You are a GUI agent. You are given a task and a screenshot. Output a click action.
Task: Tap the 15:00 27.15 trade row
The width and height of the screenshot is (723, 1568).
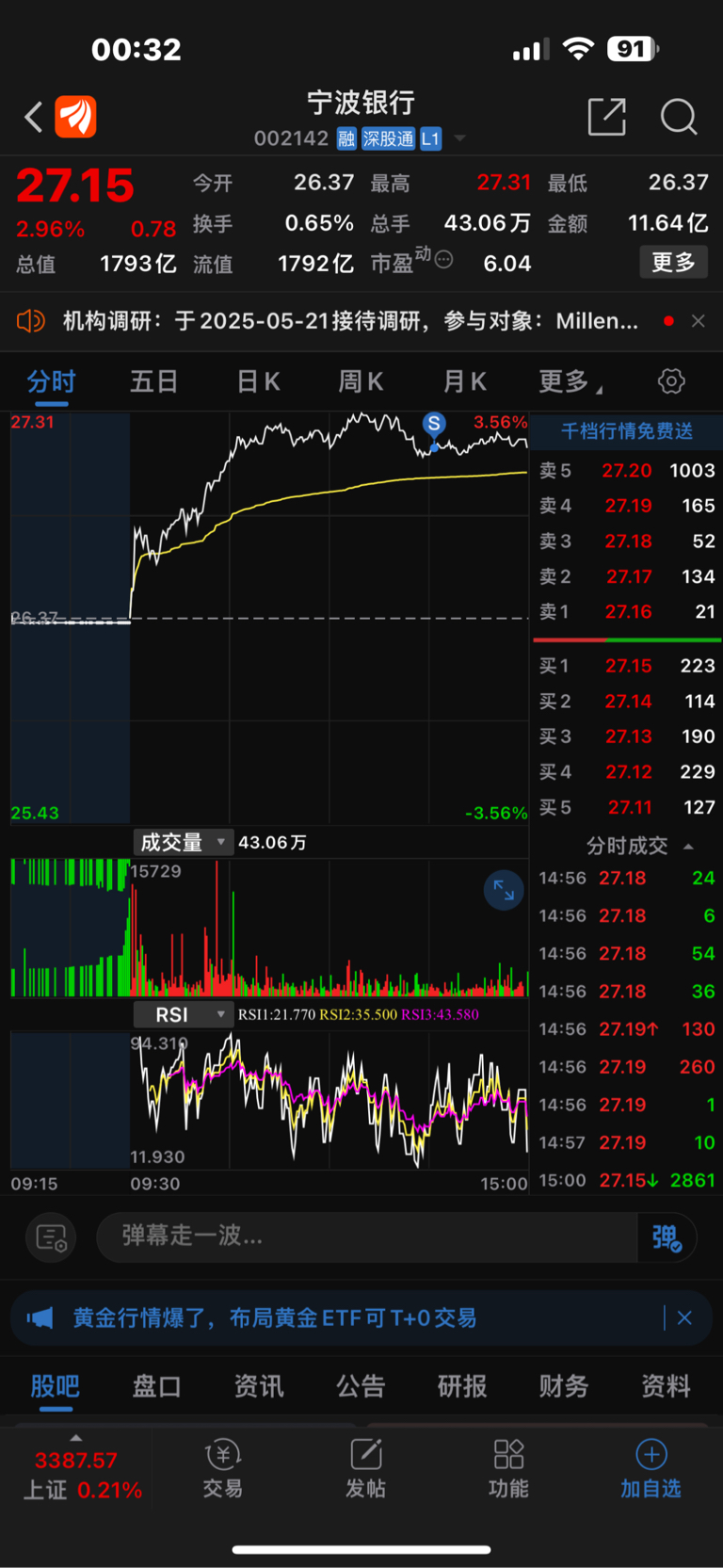pyautogui.click(x=627, y=1180)
